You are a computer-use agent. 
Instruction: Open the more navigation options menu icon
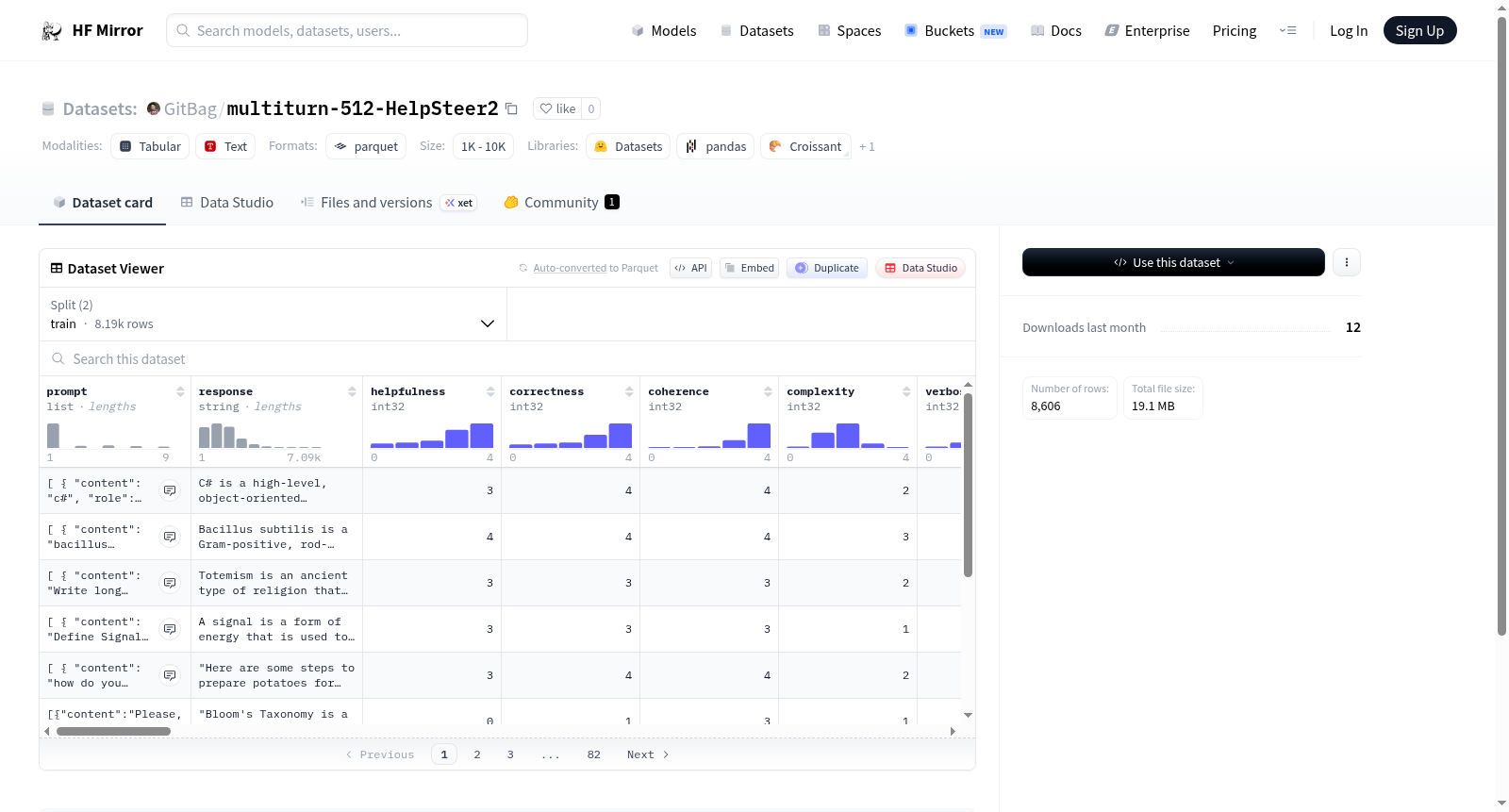click(x=1287, y=31)
